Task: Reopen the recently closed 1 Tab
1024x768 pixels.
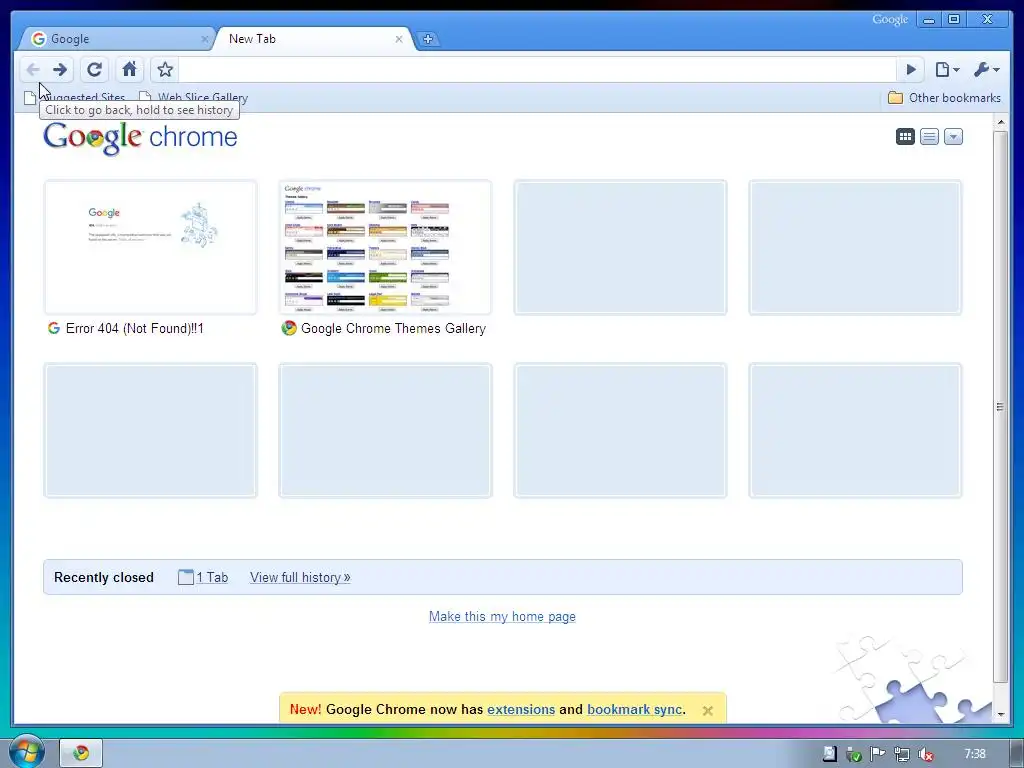Action: pos(203,577)
